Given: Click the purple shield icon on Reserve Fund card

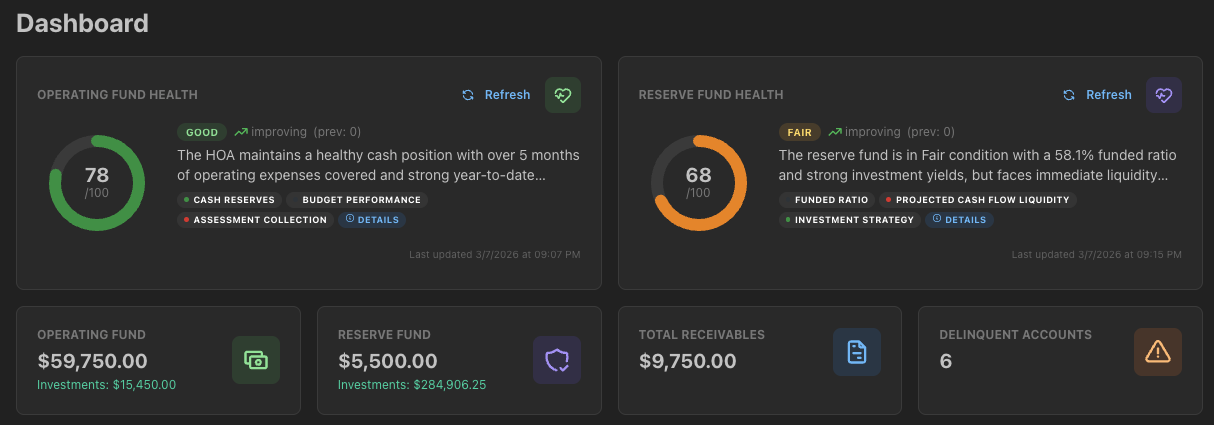Looking at the screenshot, I should coord(556,360).
